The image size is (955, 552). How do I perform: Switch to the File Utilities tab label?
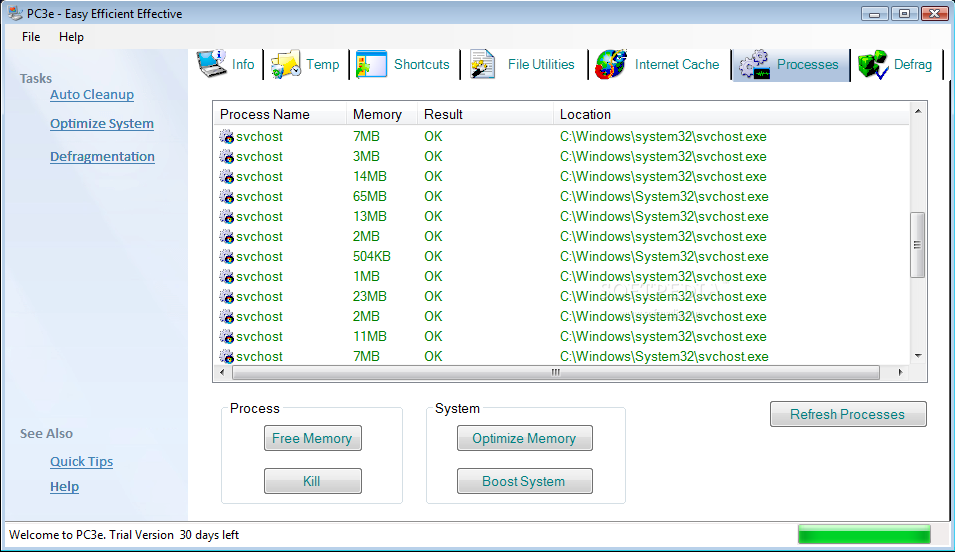click(541, 65)
